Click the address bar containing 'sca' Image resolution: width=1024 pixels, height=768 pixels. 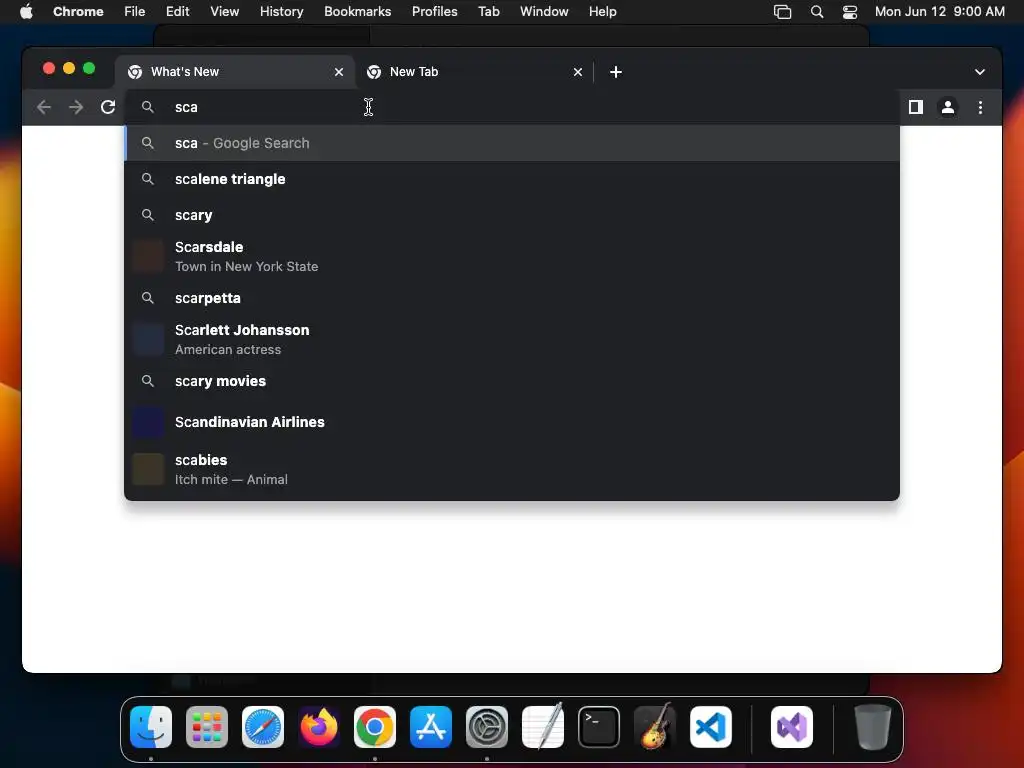tap(511, 107)
